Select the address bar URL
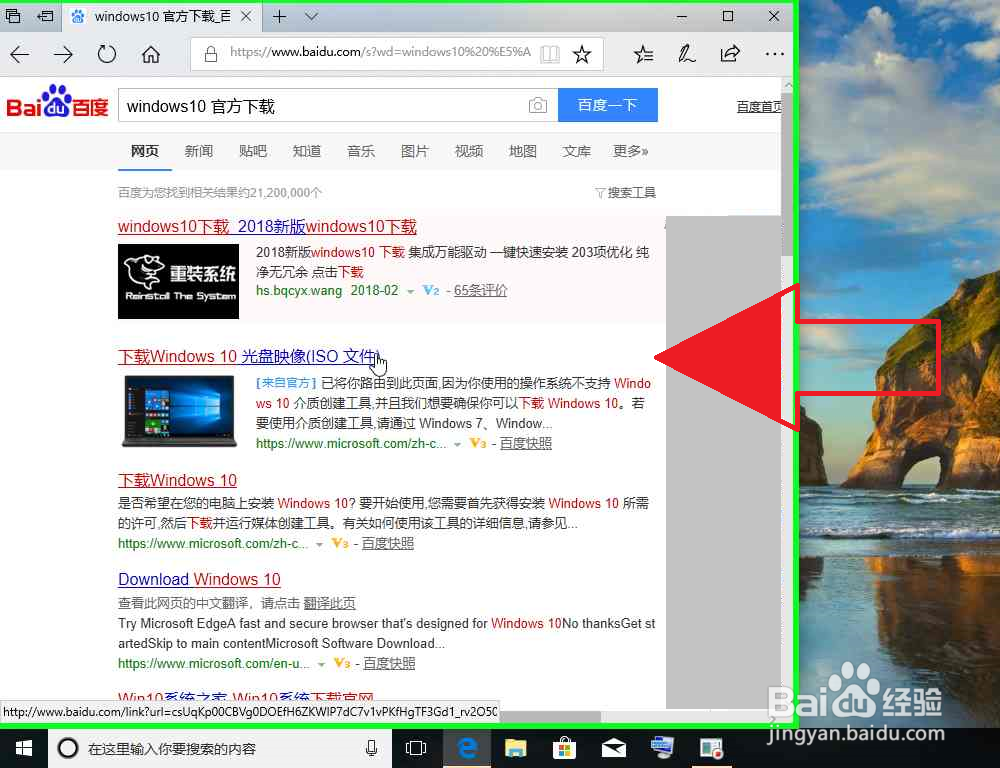The height and width of the screenshot is (768, 1000). point(380,52)
